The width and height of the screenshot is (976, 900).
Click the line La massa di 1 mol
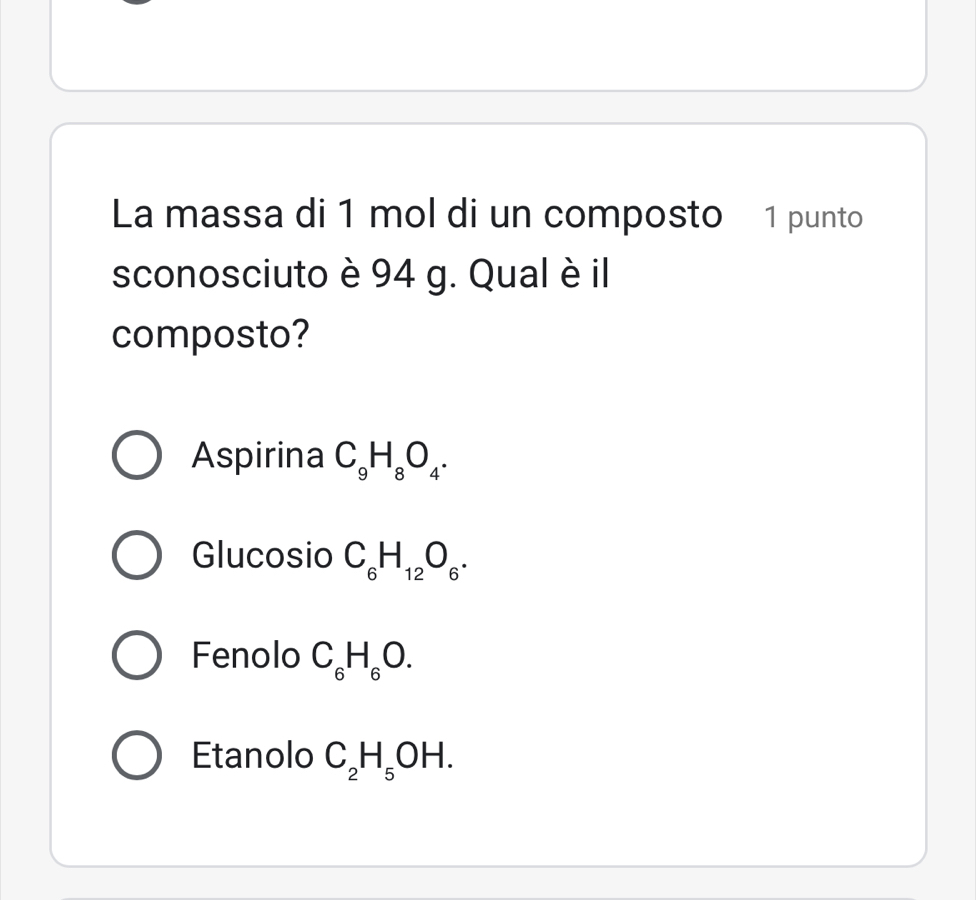[x=417, y=214]
